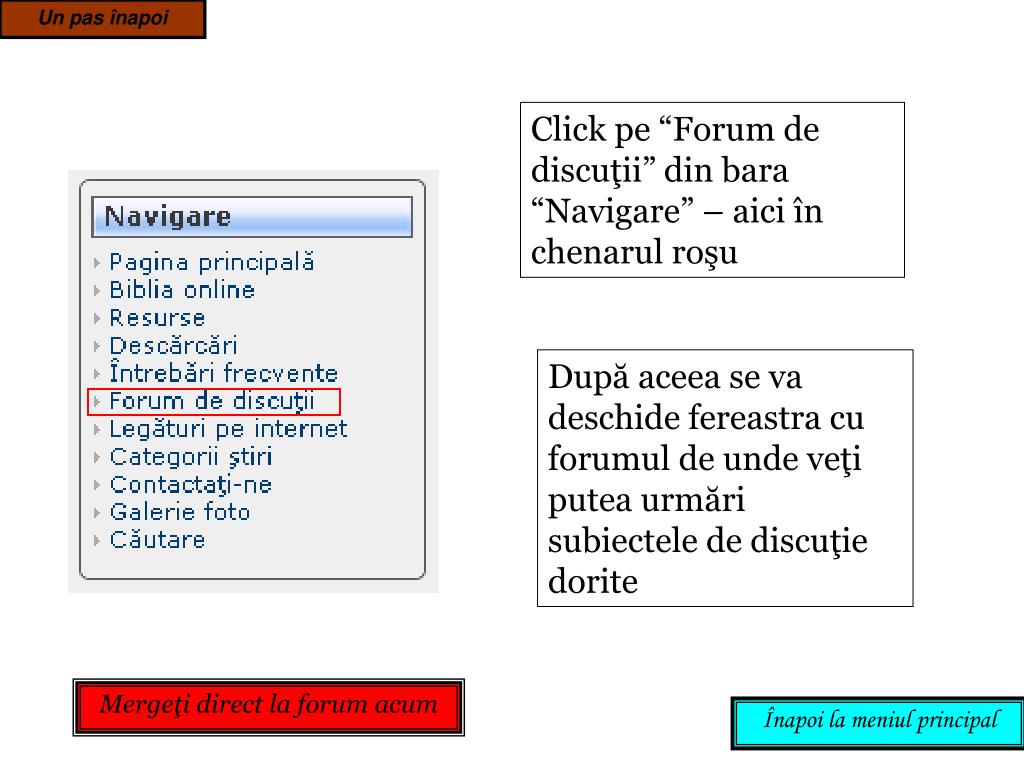
Task: Click the 'După aceea se va deschide' text box
Action: tap(725, 478)
